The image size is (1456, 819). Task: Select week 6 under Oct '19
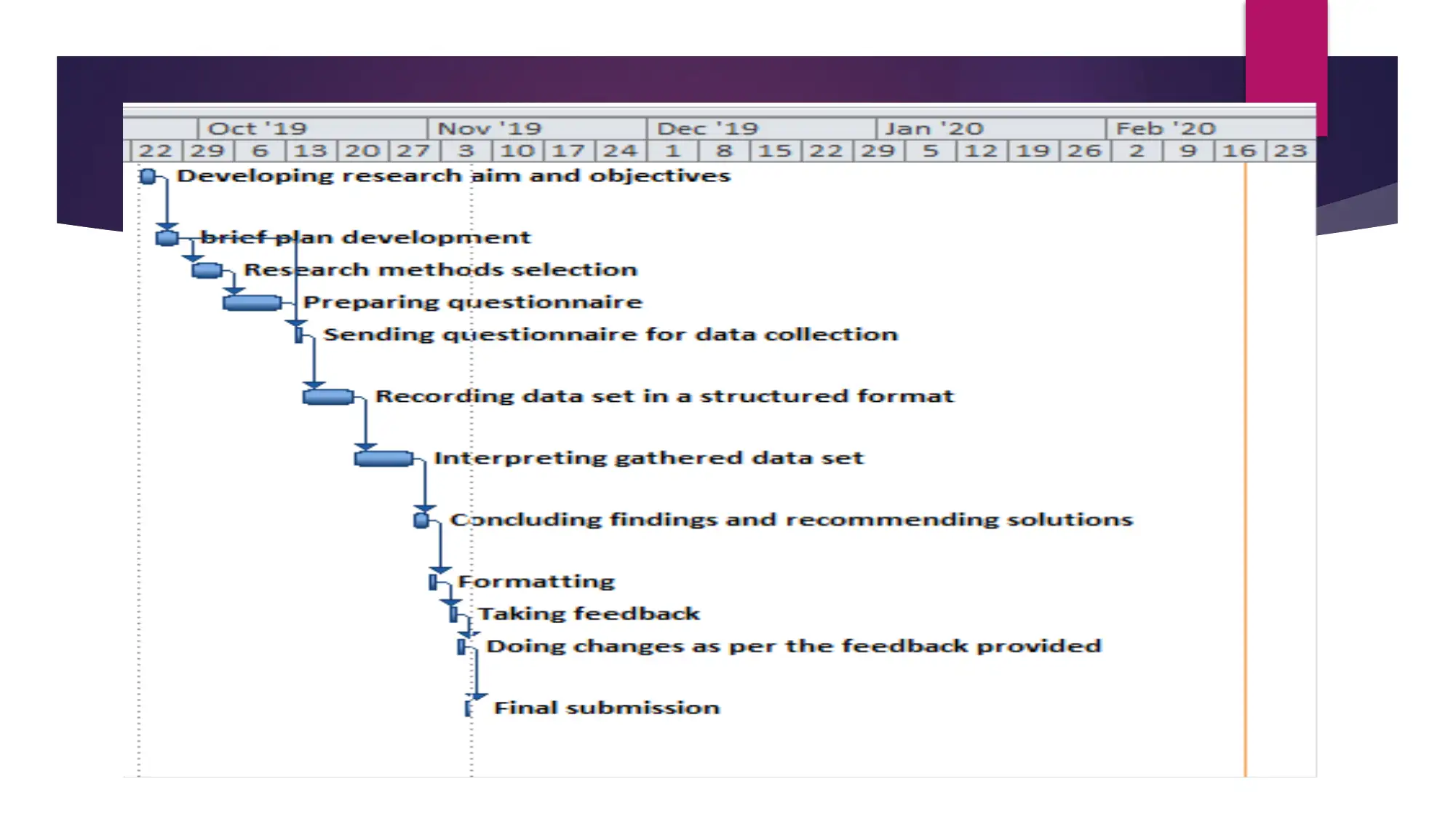(260, 151)
